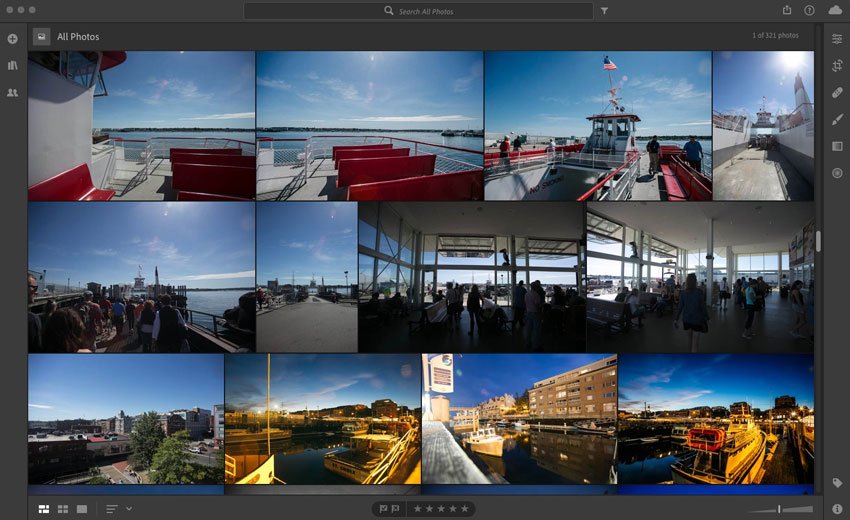850x520 pixels.
Task: Click the Add Photos plus icon
Action: [12, 39]
